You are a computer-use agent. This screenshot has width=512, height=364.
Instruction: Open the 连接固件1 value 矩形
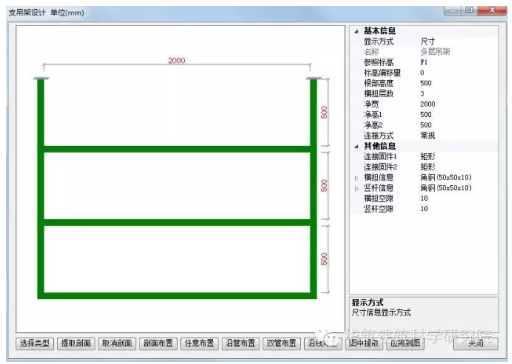point(428,157)
